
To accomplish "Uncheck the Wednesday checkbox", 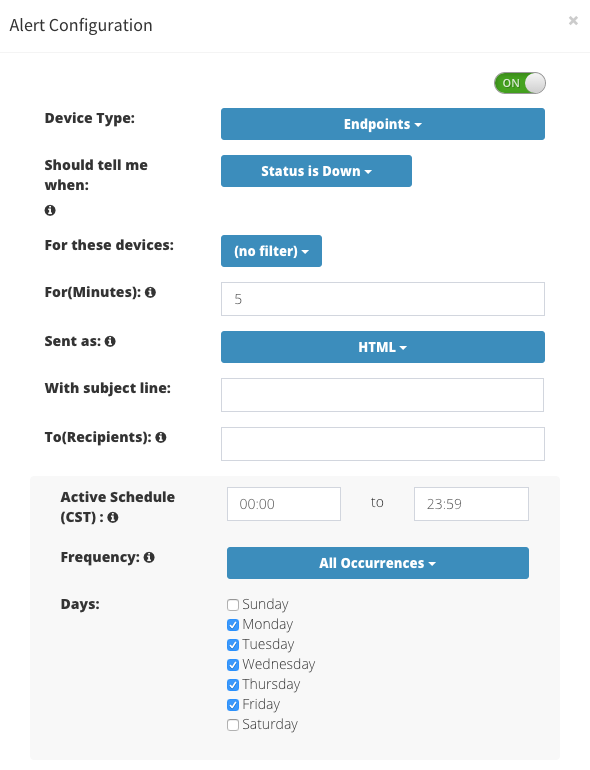I will (x=233, y=665).
